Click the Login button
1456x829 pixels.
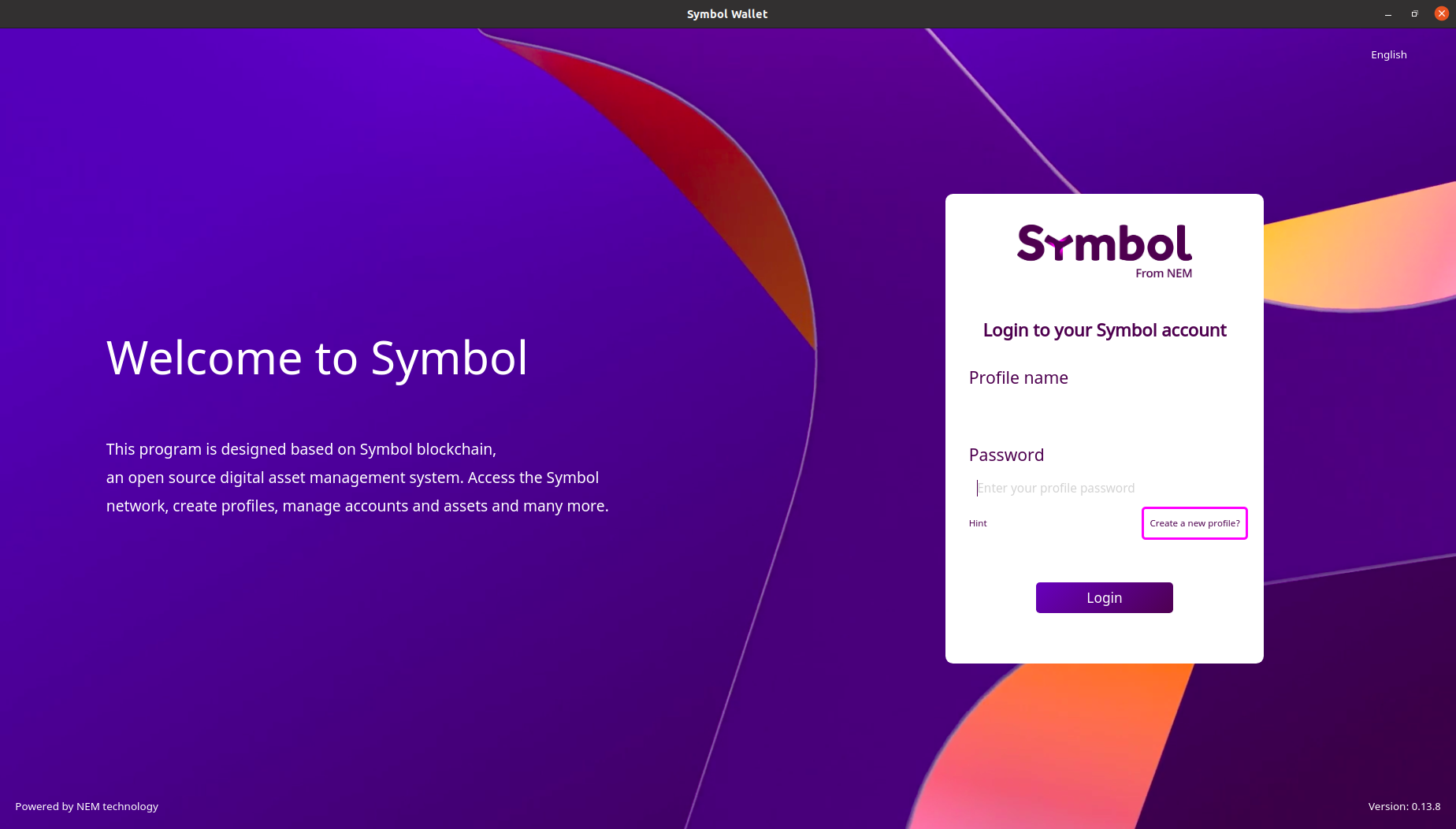[x=1104, y=597]
